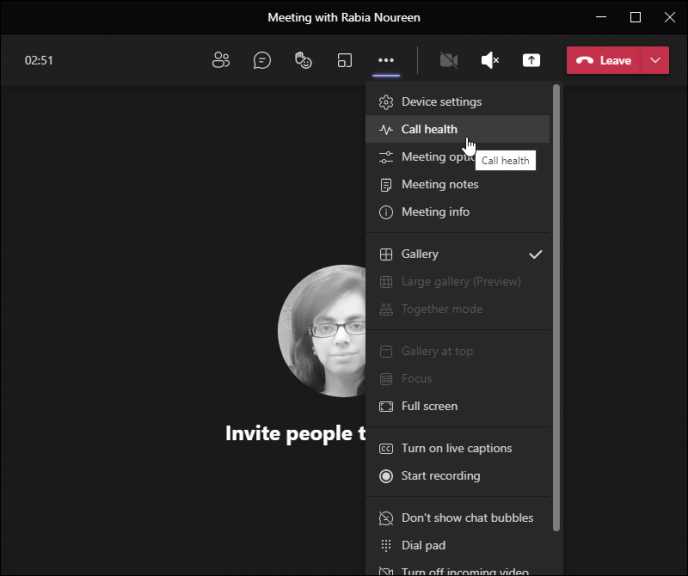688x576 pixels.
Task: Open the share content tray
Action: point(531,60)
